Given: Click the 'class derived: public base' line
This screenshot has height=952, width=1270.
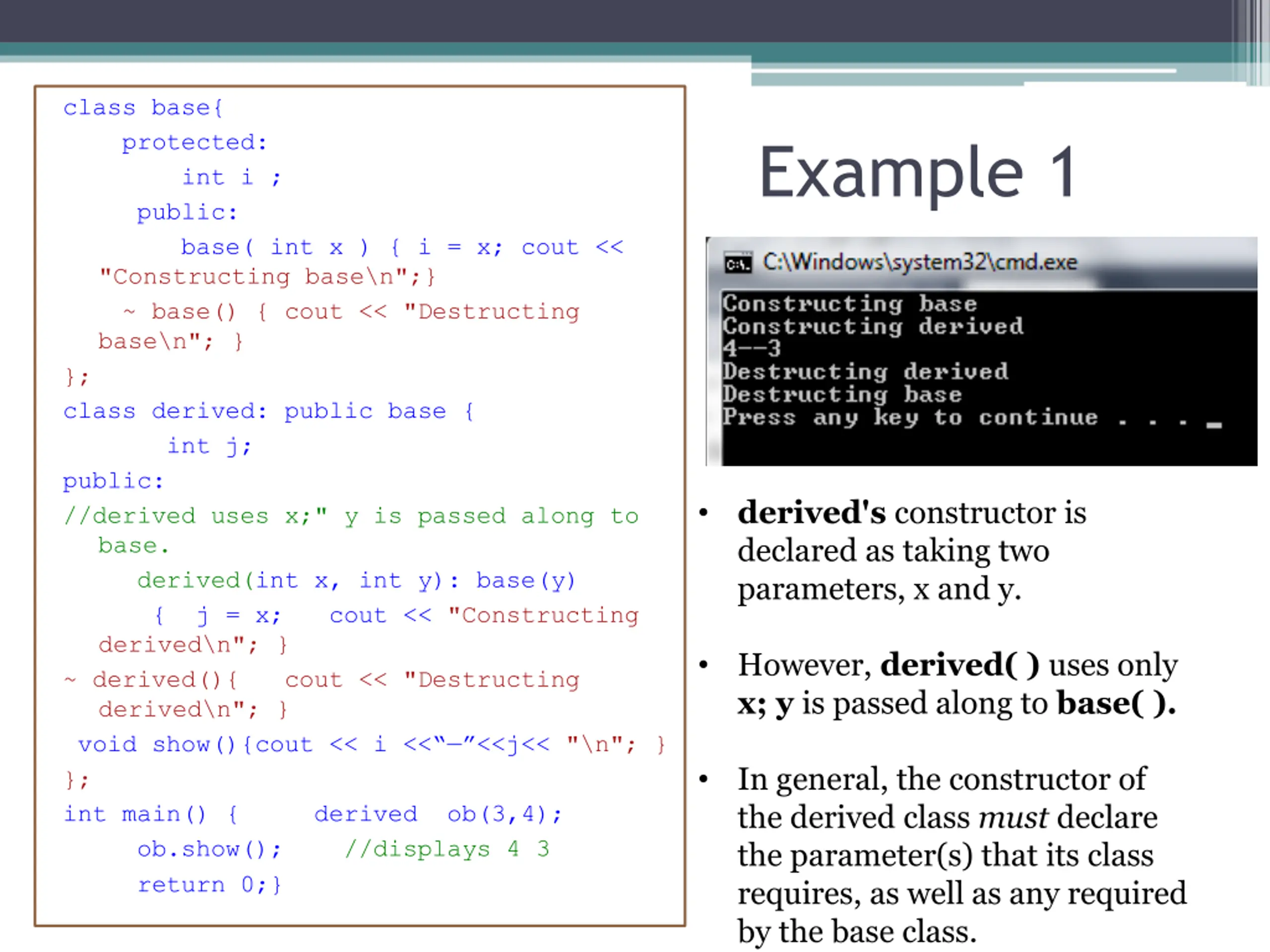Looking at the screenshot, I should 268,412.
